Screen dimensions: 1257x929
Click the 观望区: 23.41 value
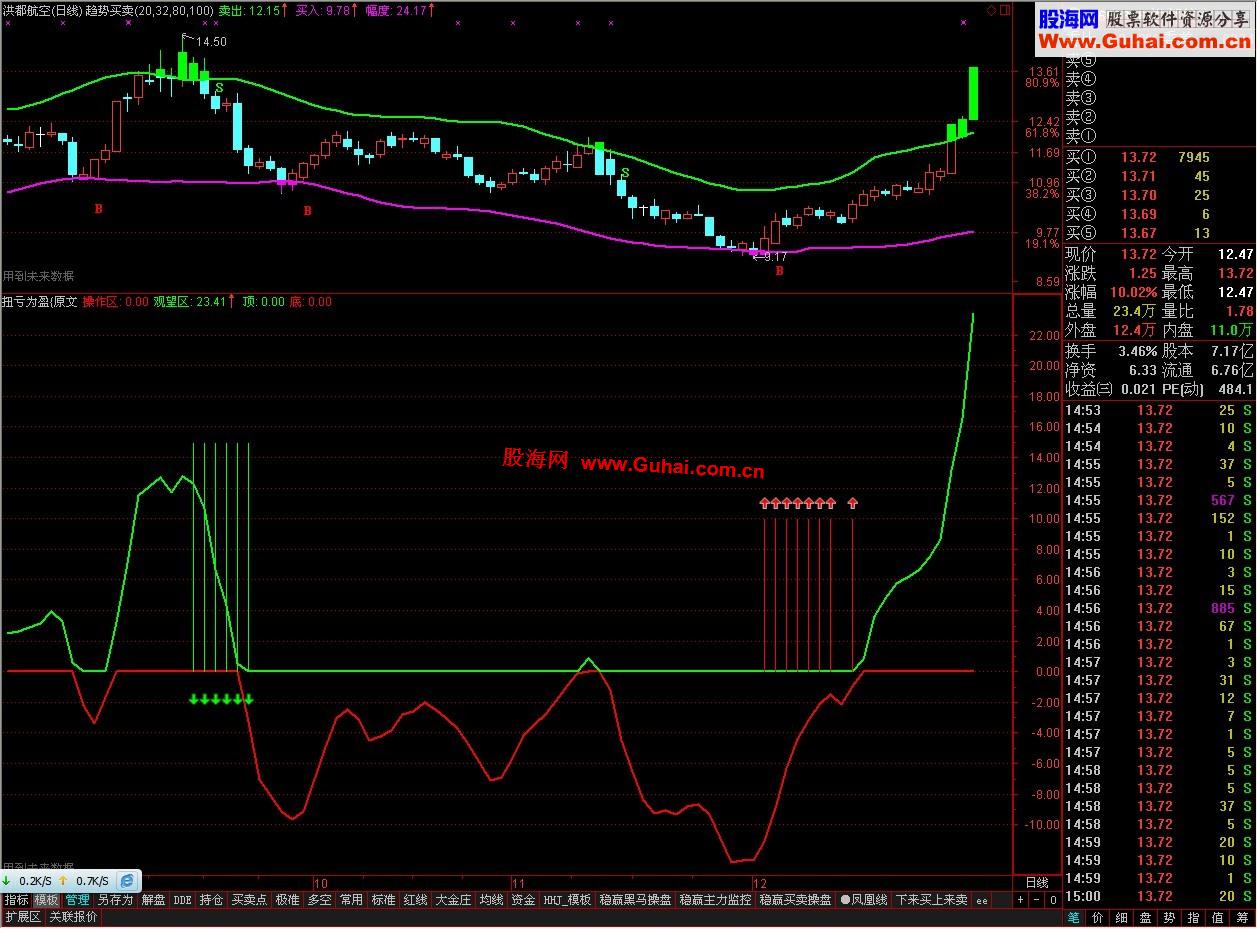190,301
